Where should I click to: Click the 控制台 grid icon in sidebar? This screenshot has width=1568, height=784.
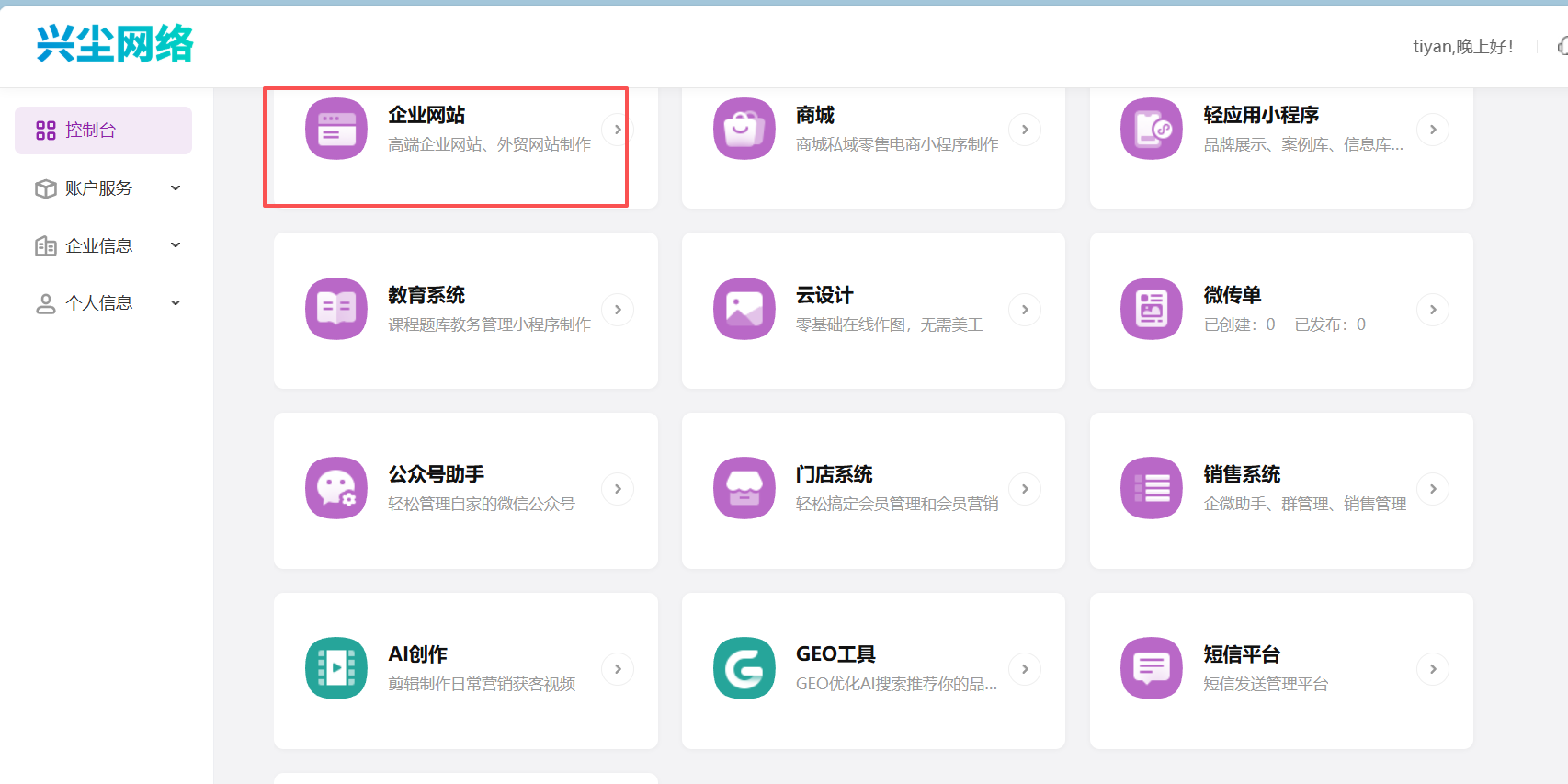tap(46, 131)
